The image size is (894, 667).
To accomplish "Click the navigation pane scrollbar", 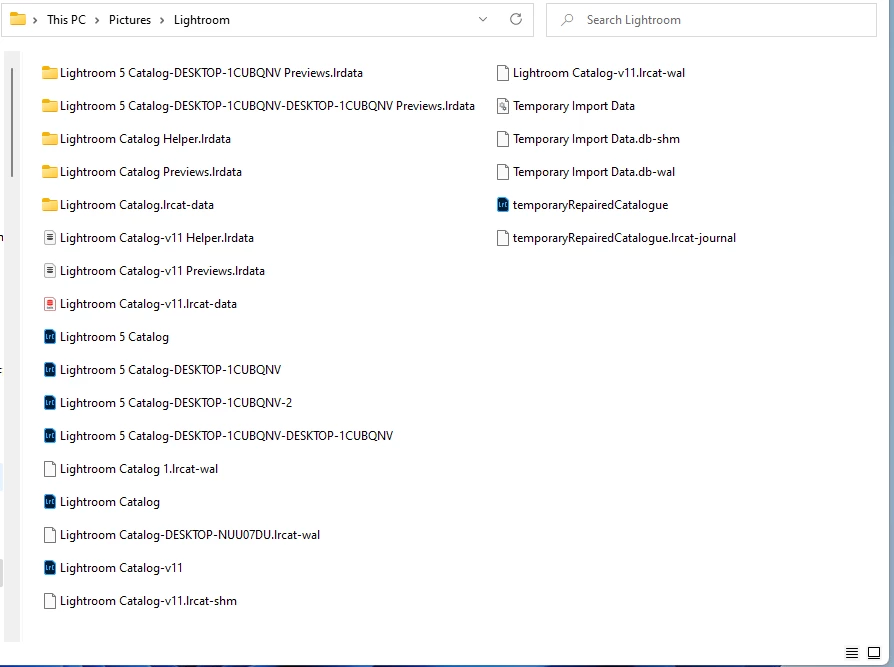I will coord(12,122).
